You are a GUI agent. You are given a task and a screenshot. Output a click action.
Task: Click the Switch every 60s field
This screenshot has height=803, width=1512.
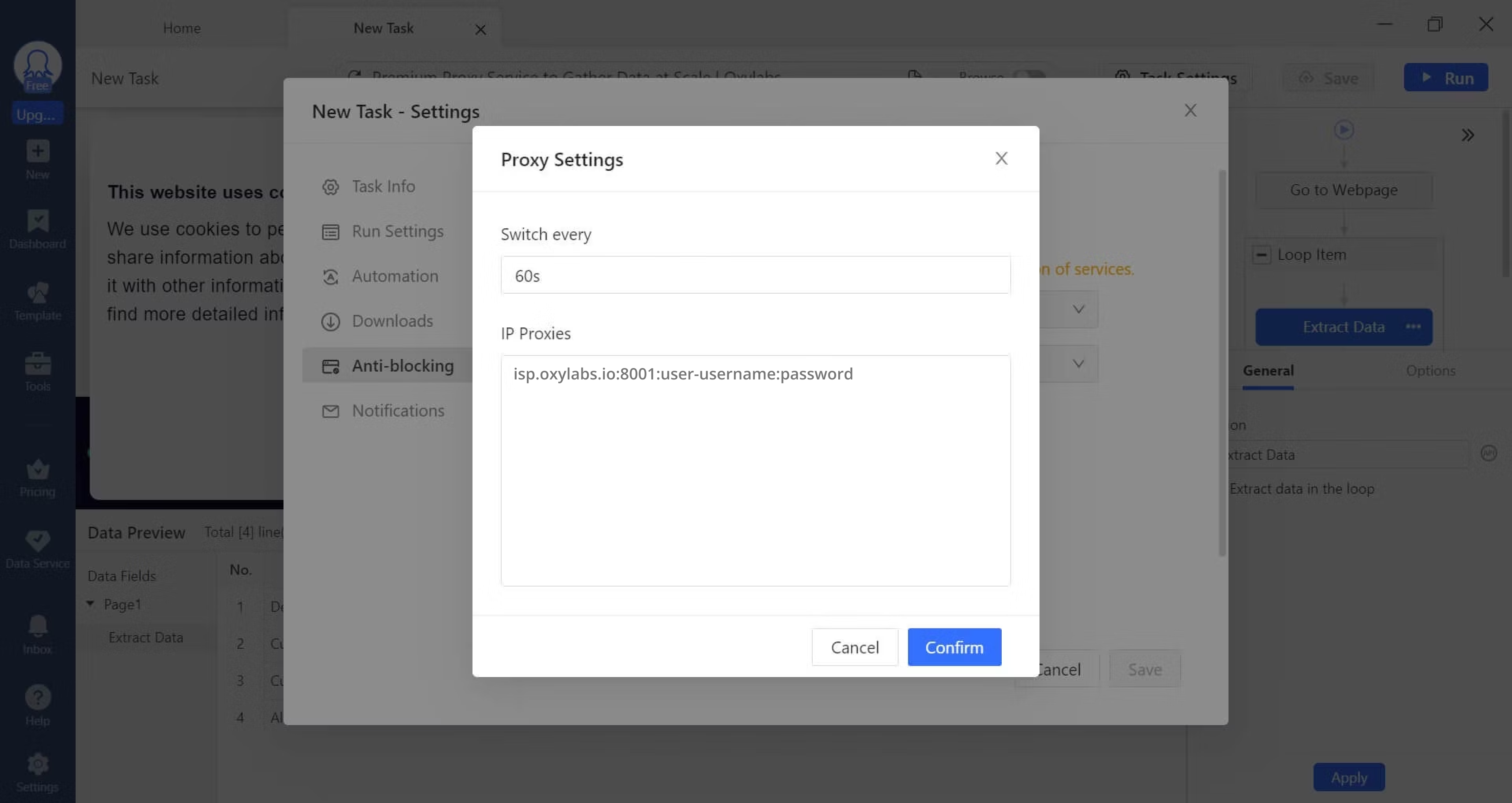click(755, 275)
